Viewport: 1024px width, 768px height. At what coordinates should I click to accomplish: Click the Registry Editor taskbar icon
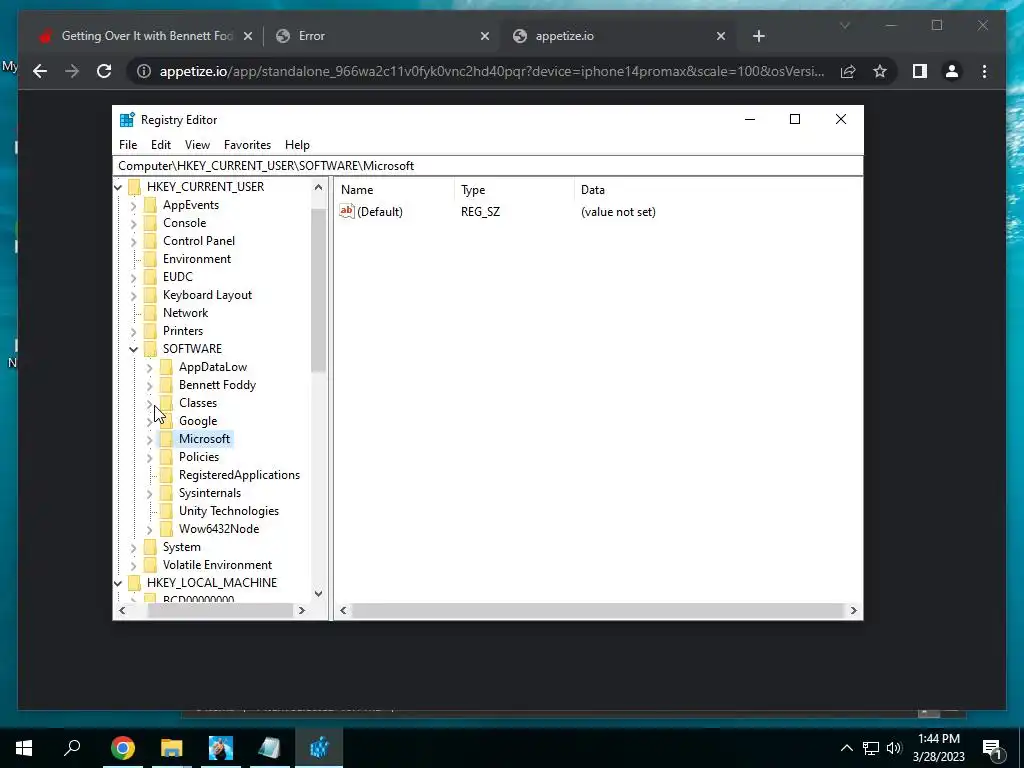319,748
